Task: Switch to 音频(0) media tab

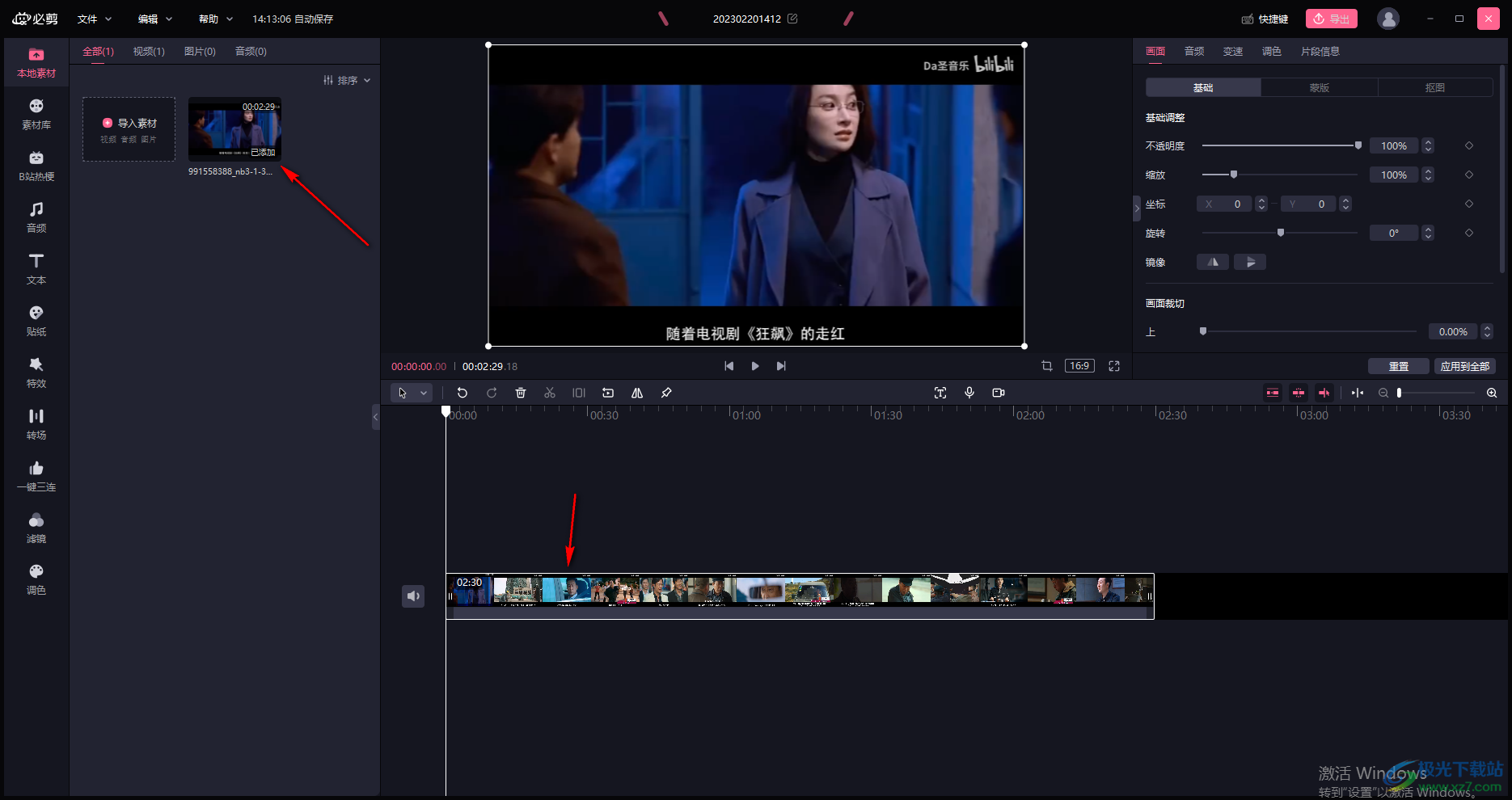Action: [251, 51]
